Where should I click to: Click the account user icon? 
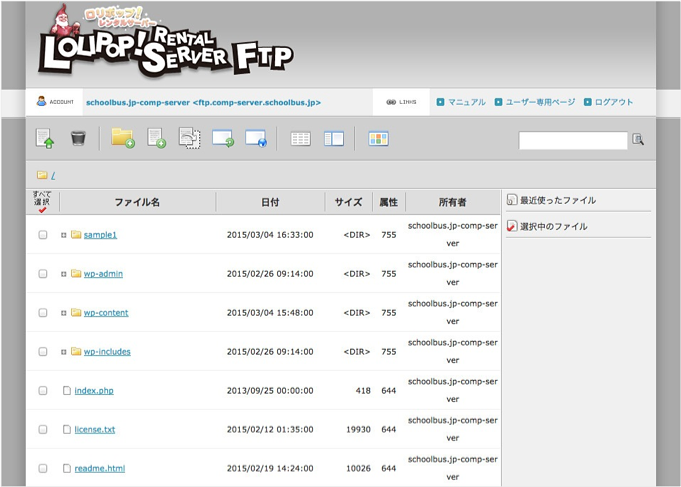[41, 101]
